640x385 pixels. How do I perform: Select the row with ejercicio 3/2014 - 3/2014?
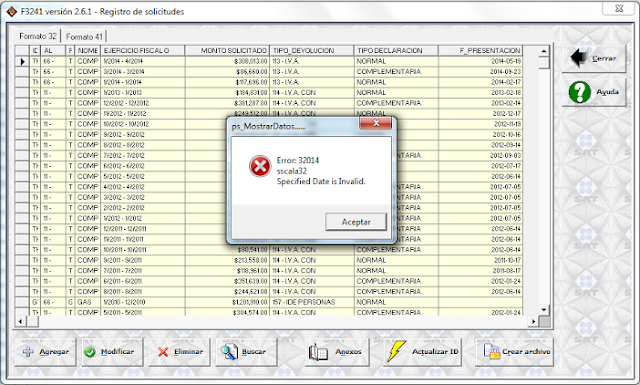[x=269, y=71]
